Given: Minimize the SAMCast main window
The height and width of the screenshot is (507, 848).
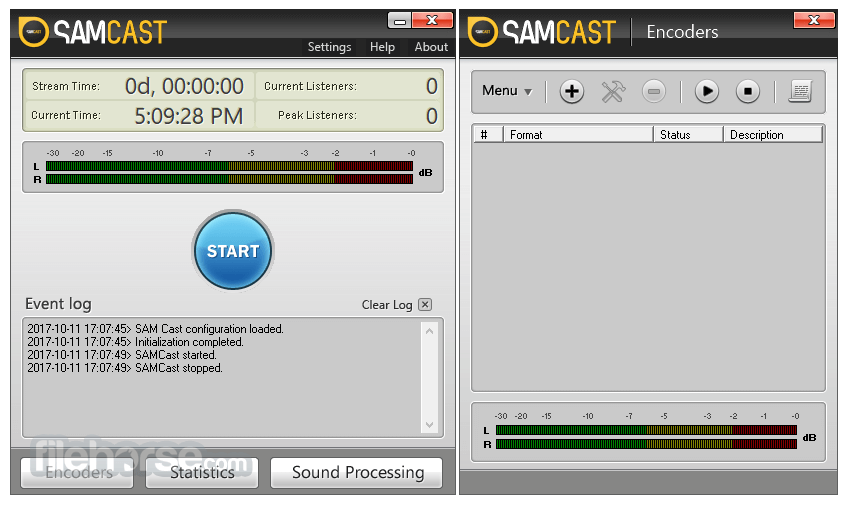Looking at the screenshot, I should 400,21.
